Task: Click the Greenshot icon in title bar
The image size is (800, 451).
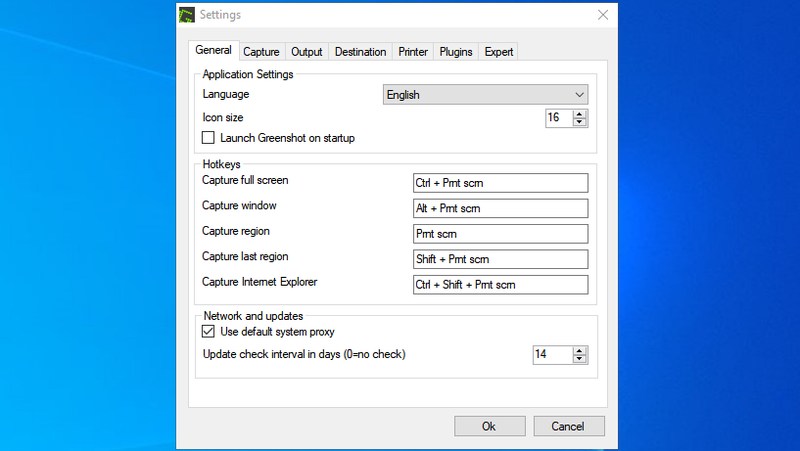Action: [x=186, y=15]
